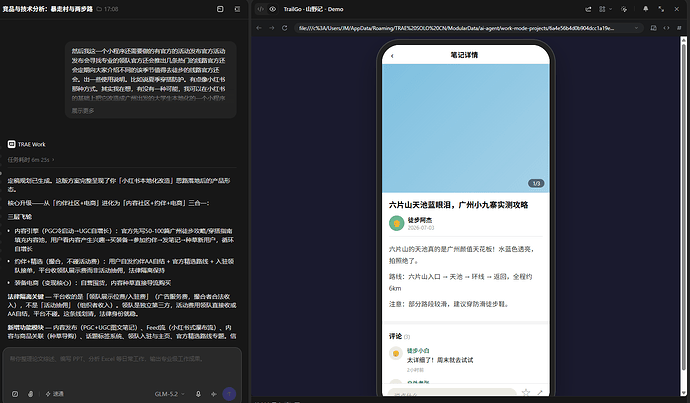Select the 评论 comments heading
Image resolution: width=690 pixels, height=403 pixels.
coord(395,336)
